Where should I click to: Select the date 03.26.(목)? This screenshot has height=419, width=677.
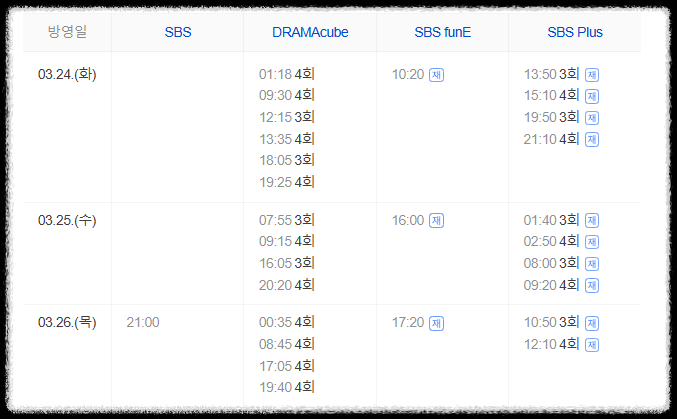pyautogui.click(x=67, y=322)
